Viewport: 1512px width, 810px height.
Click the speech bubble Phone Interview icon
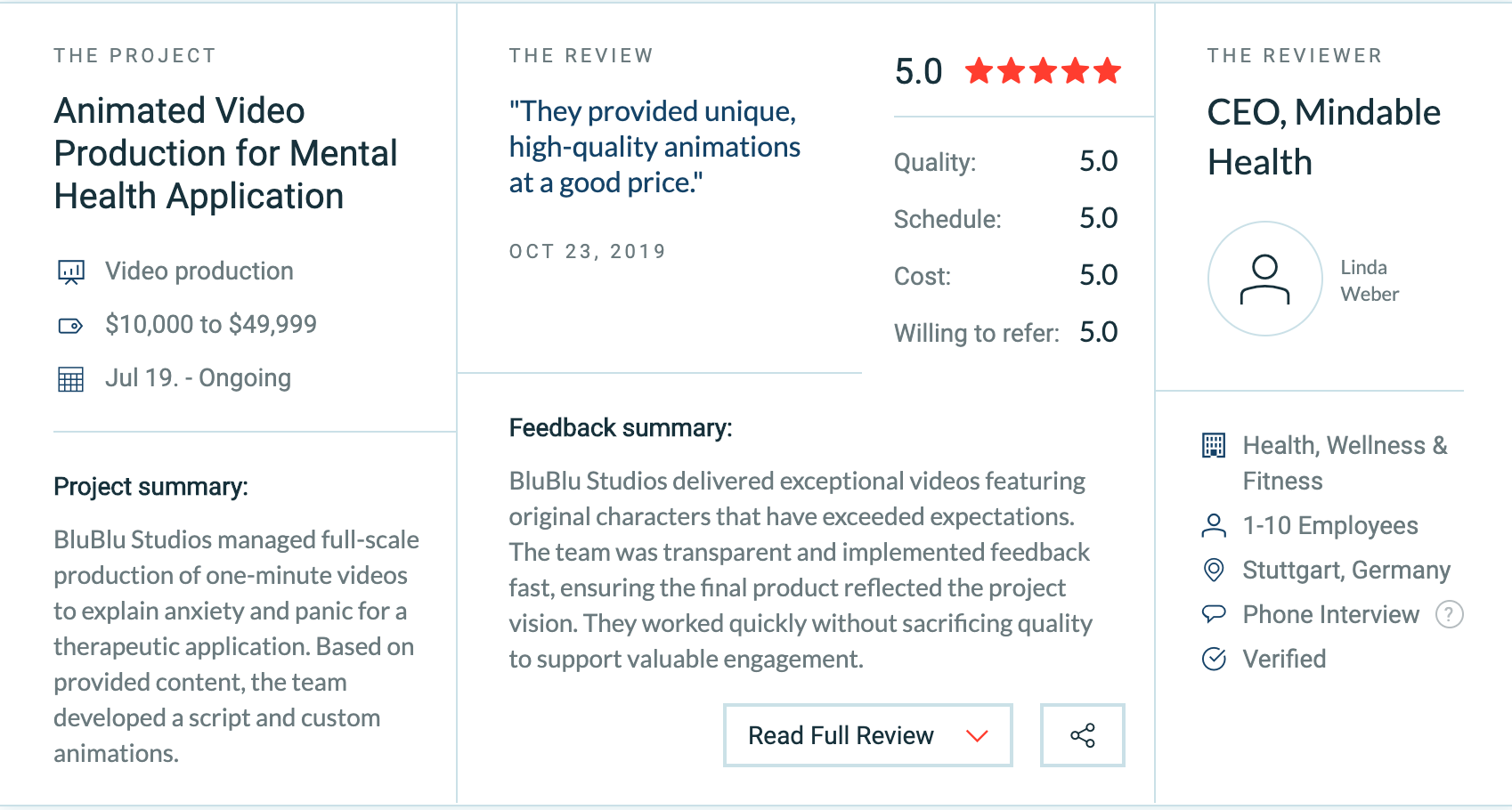coord(1214,613)
